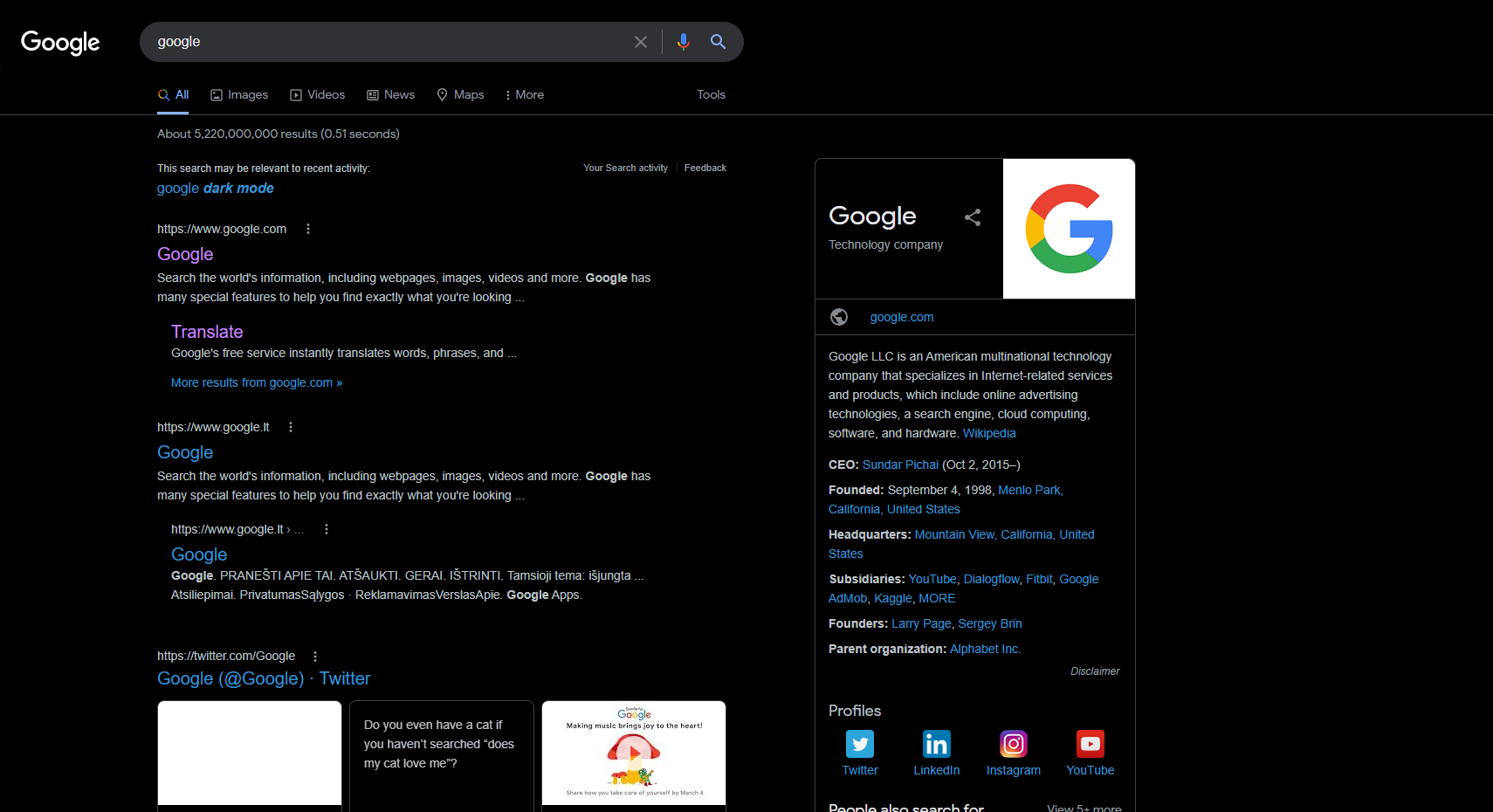The image size is (1493, 812).
Task: Open options menu for nested google.lt result
Action: pos(327,529)
